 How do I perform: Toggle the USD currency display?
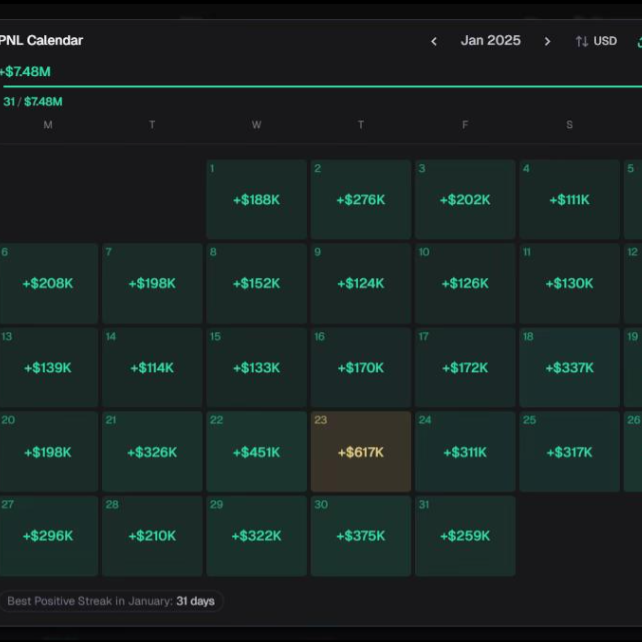point(605,41)
